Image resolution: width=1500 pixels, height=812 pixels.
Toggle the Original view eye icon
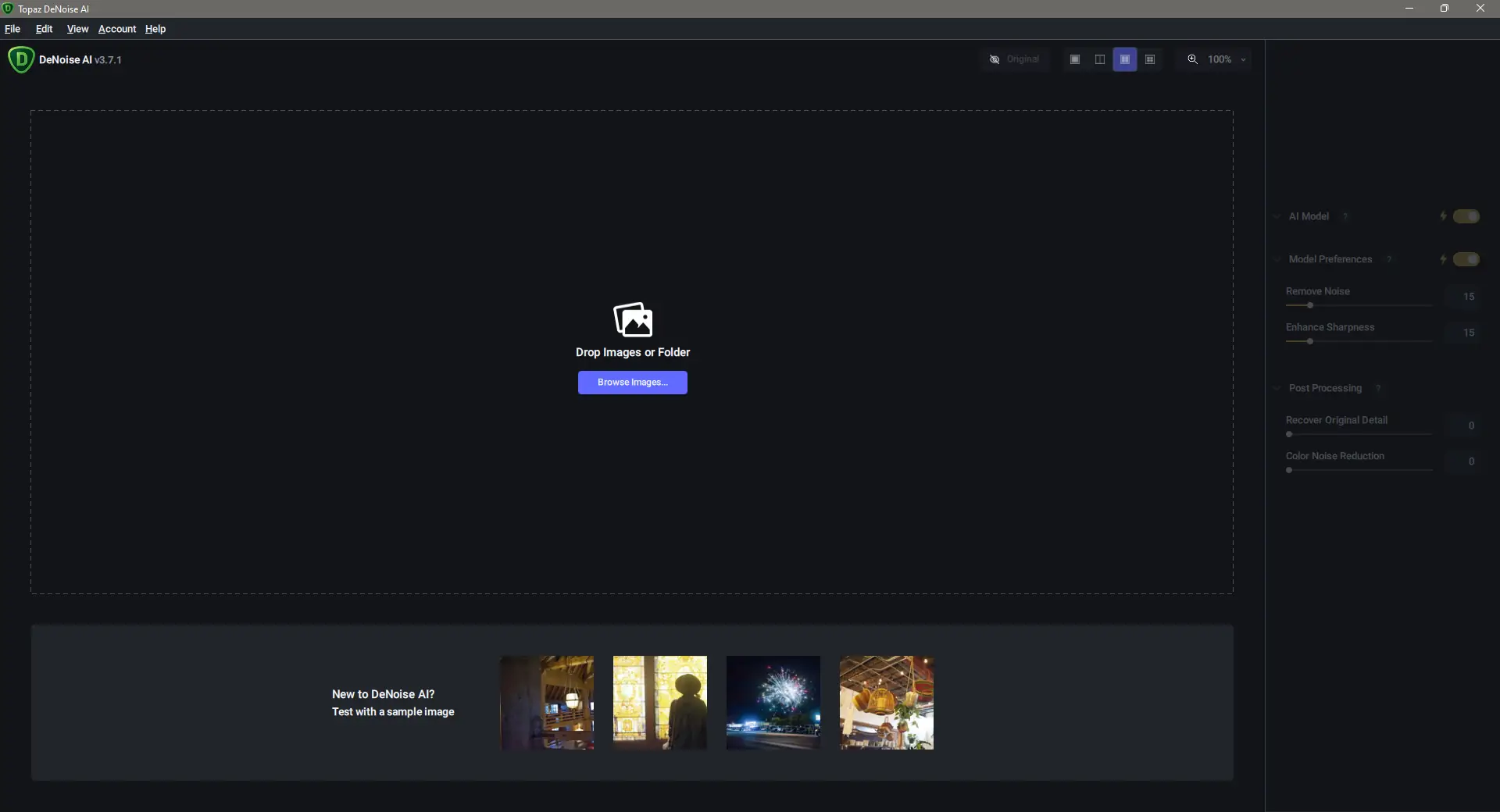click(x=995, y=59)
